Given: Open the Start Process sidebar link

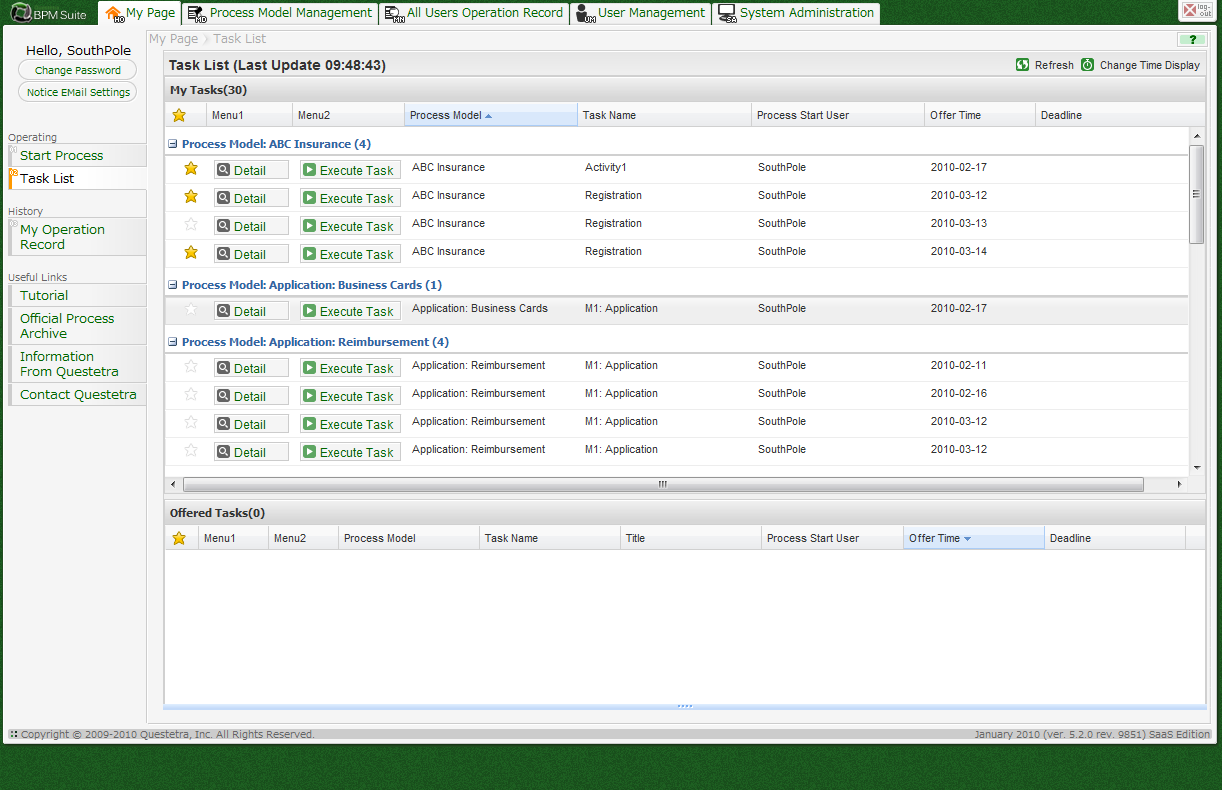Looking at the screenshot, I should 62,155.
